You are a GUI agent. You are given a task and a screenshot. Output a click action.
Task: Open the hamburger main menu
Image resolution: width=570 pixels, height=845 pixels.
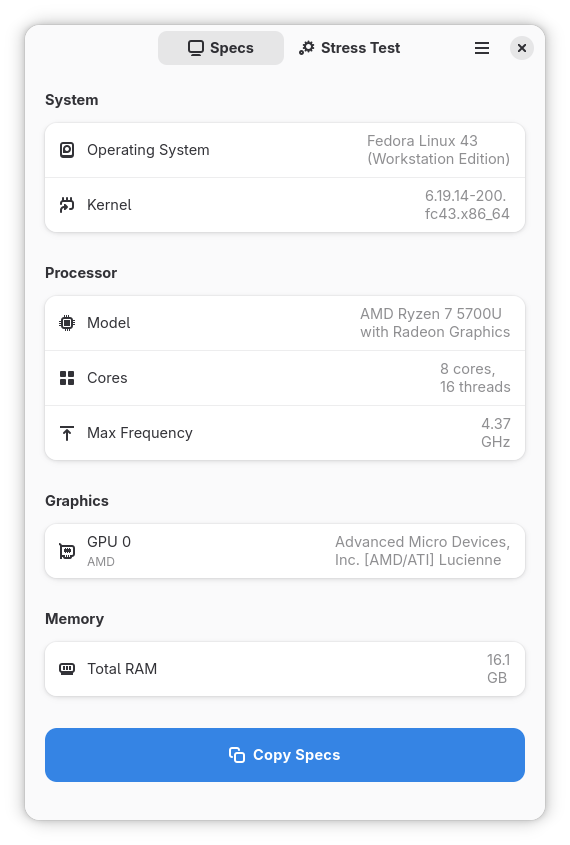click(482, 48)
